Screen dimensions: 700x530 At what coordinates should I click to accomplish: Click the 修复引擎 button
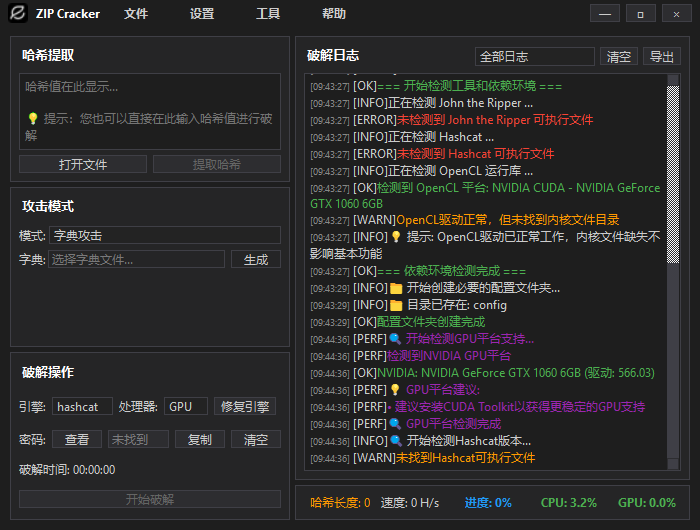tap(245, 406)
